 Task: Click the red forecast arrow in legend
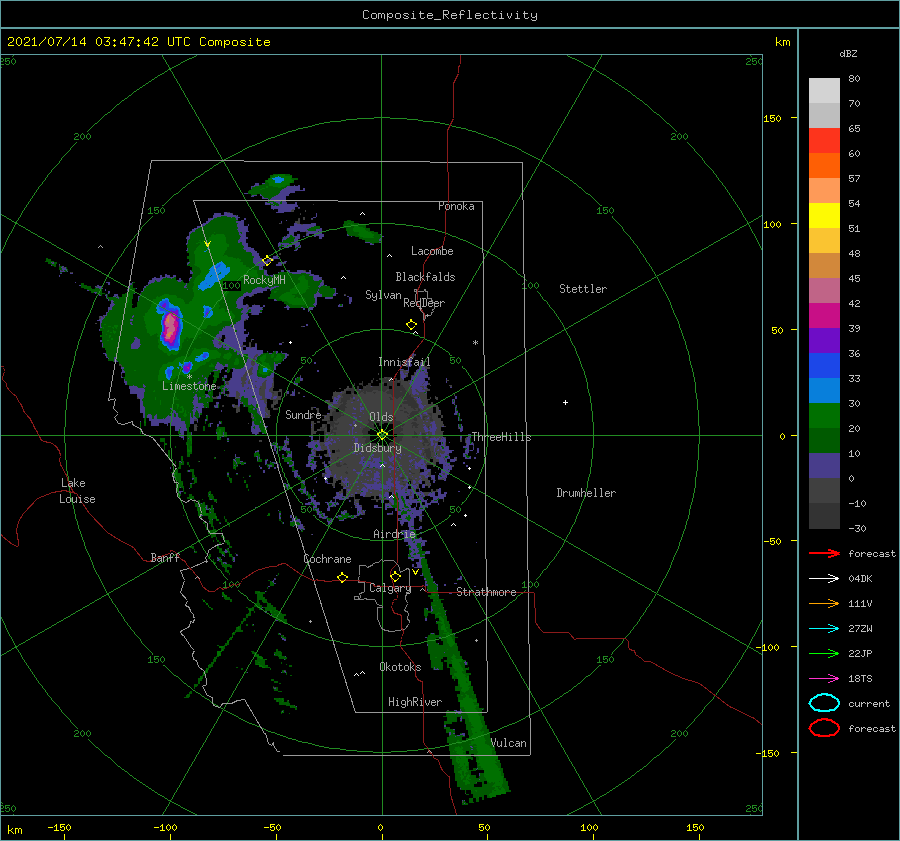pos(824,553)
